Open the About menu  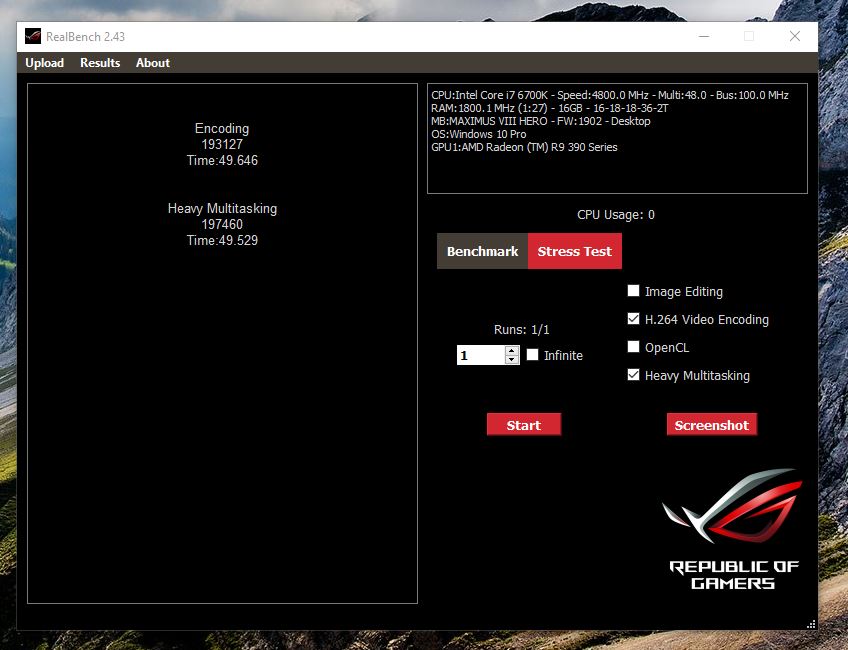(x=153, y=63)
